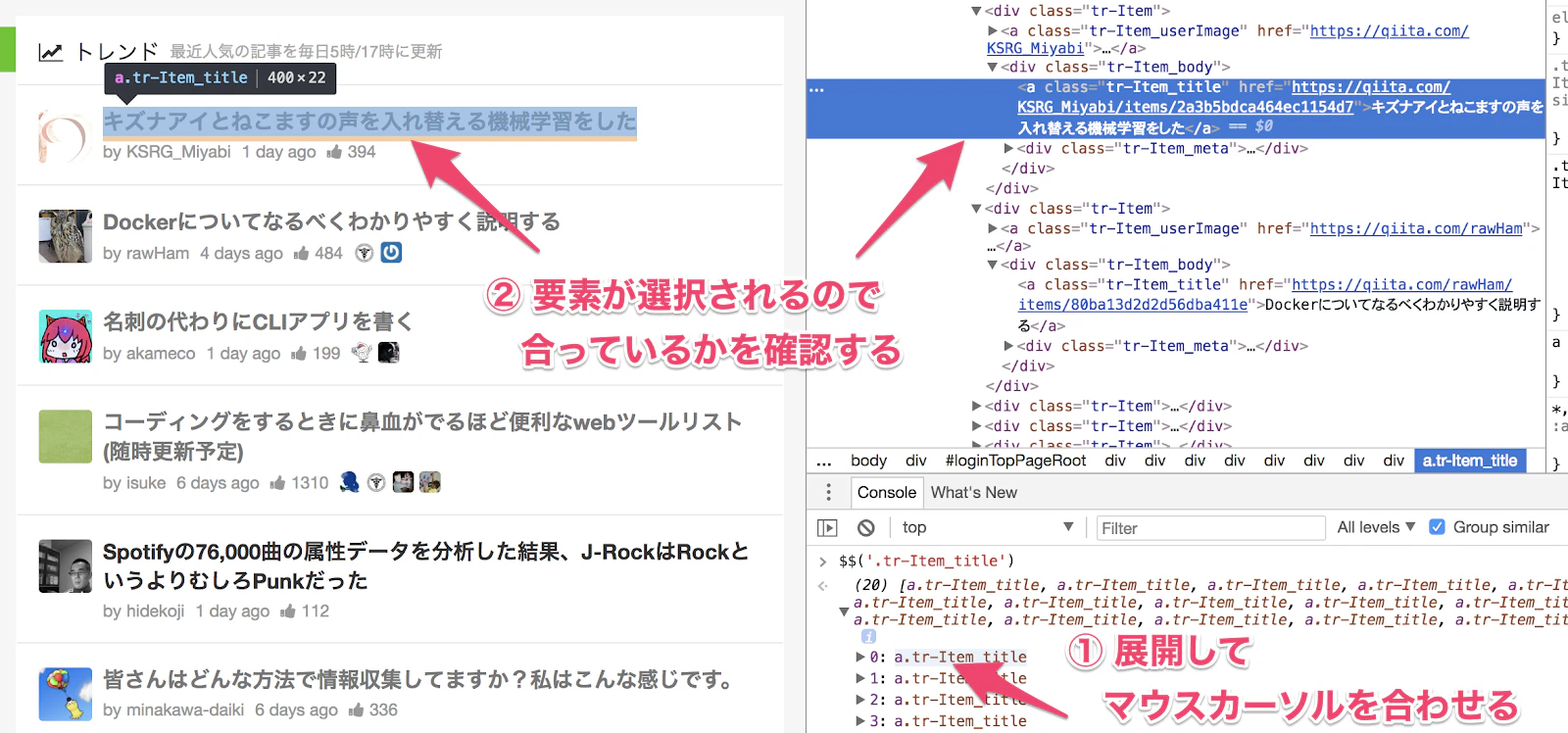This screenshot has width=1568, height=733.
Task: Toggle the console sidebar icon
Action: (828, 527)
